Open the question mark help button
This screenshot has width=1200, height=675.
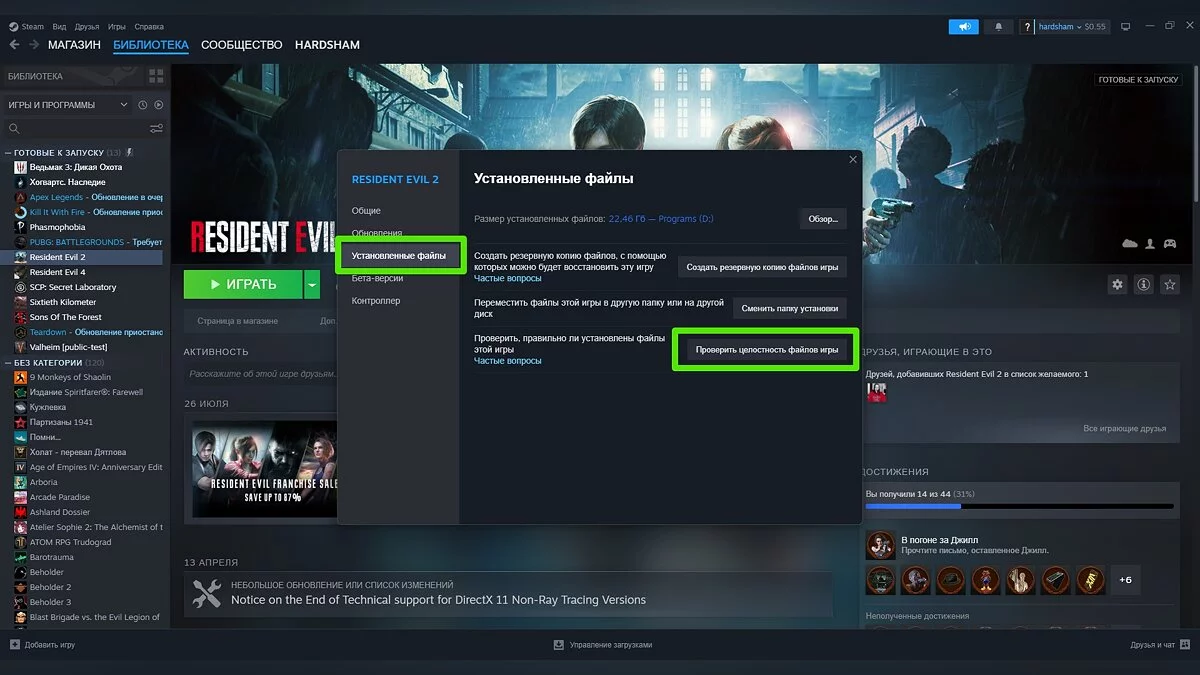pos(1027,27)
